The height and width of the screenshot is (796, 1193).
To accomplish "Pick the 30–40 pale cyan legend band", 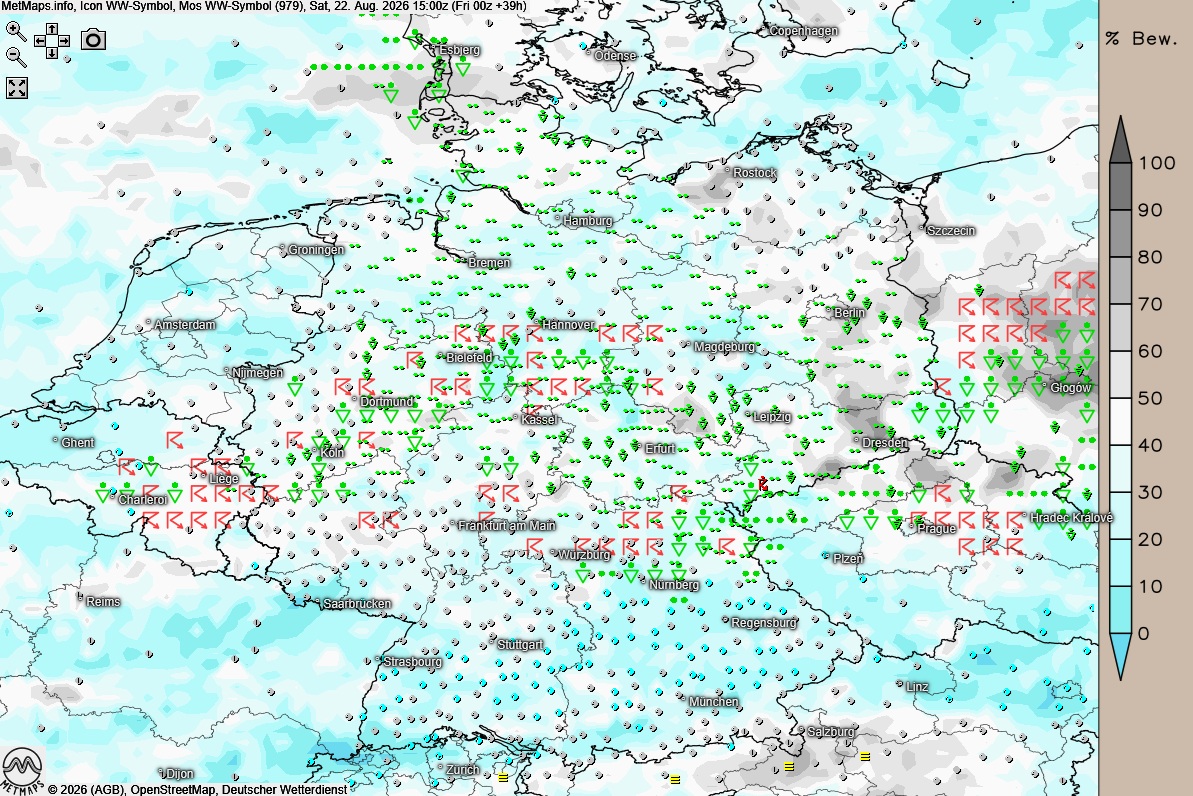I will click(x=1121, y=469).
